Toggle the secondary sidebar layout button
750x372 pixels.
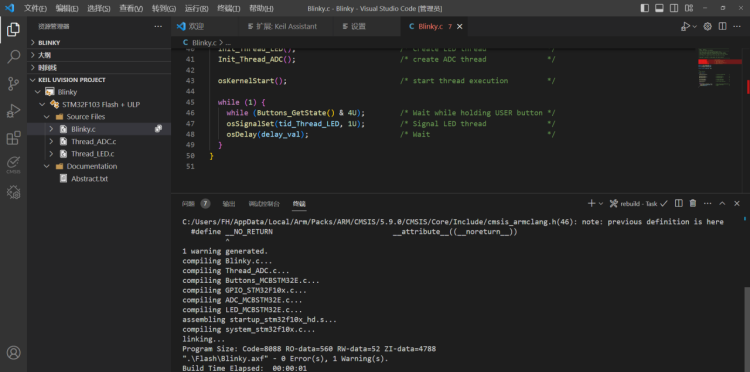pyautogui.click(x=673, y=8)
